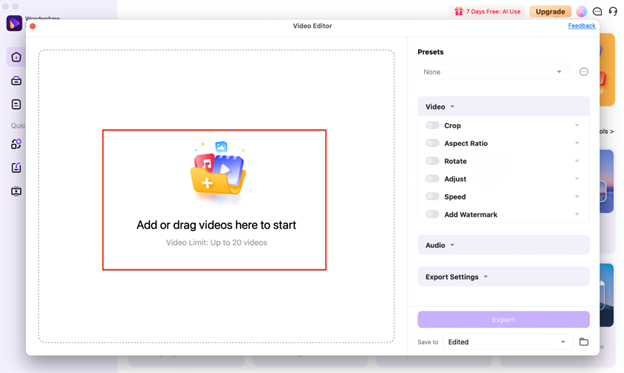The image size is (624, 373).
Task: Open the toolbox icon in sidebar
Action: [16, 81]
